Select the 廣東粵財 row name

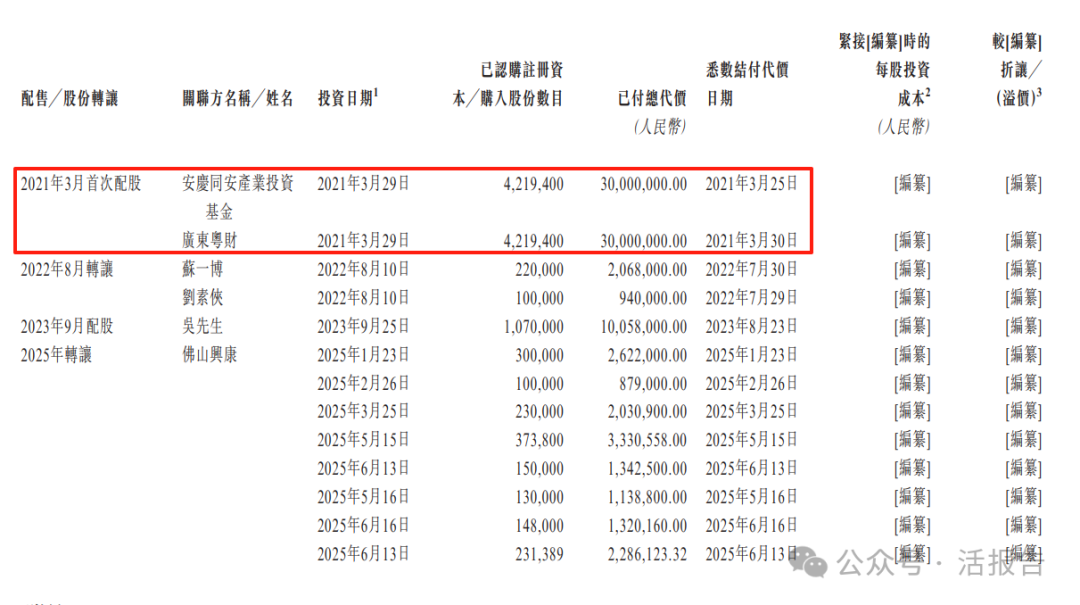click(209, 241)
